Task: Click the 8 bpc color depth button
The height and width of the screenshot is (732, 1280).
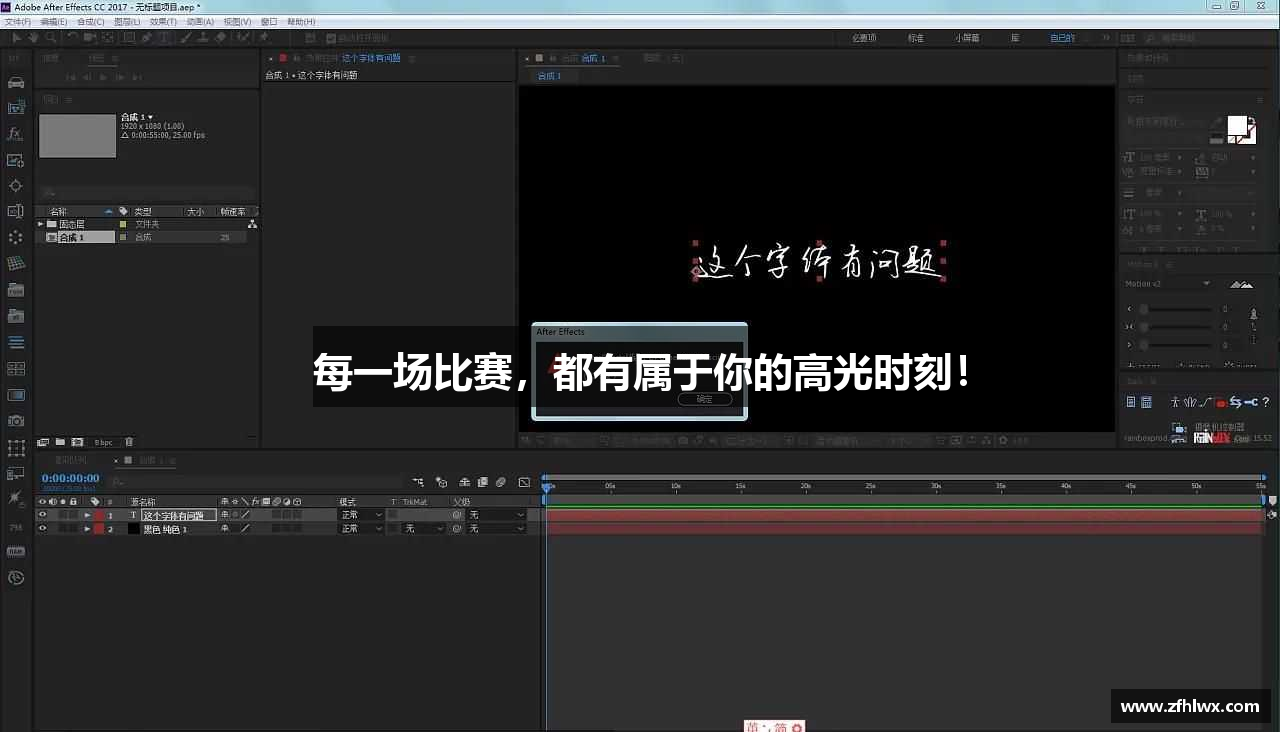Action: (104, 441)
